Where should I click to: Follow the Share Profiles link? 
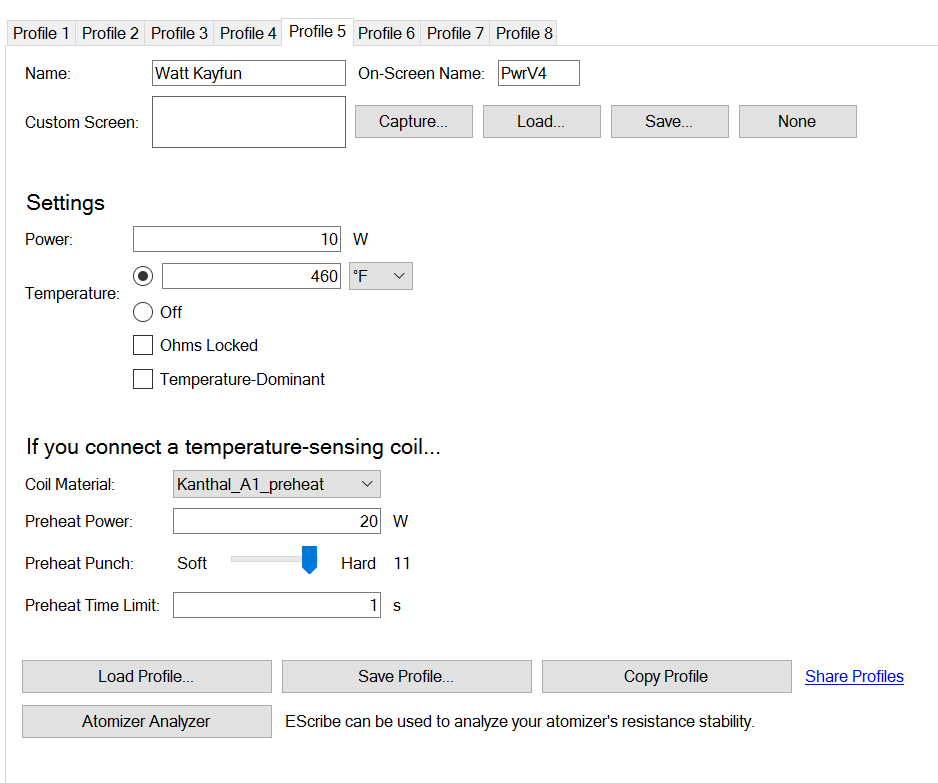coord(854,677)
